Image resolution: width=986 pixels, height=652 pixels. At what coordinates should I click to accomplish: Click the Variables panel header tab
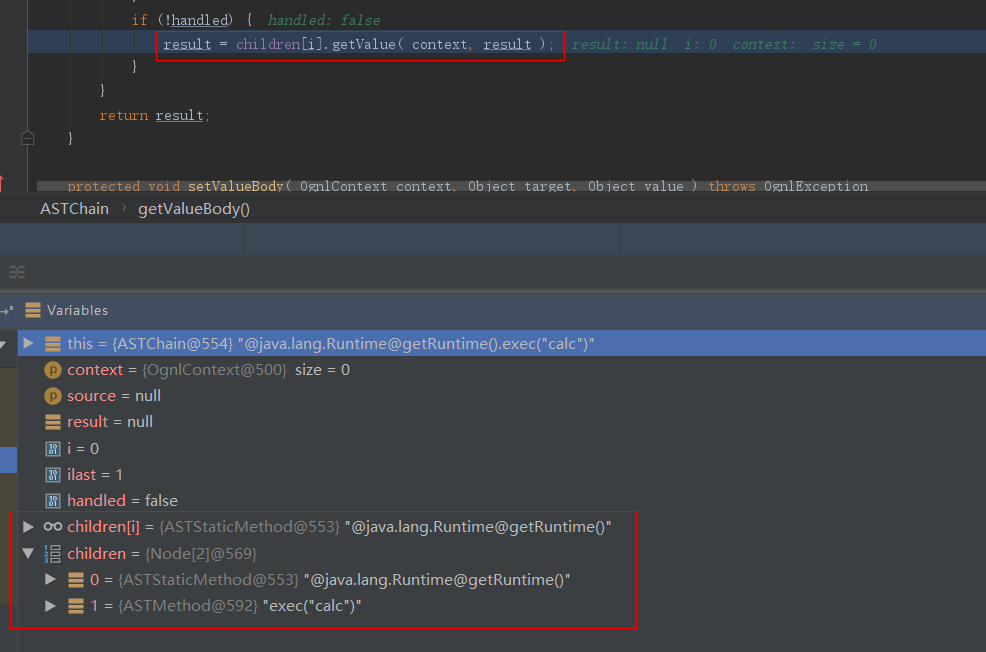pyautogui.click(x=77, y=310)
